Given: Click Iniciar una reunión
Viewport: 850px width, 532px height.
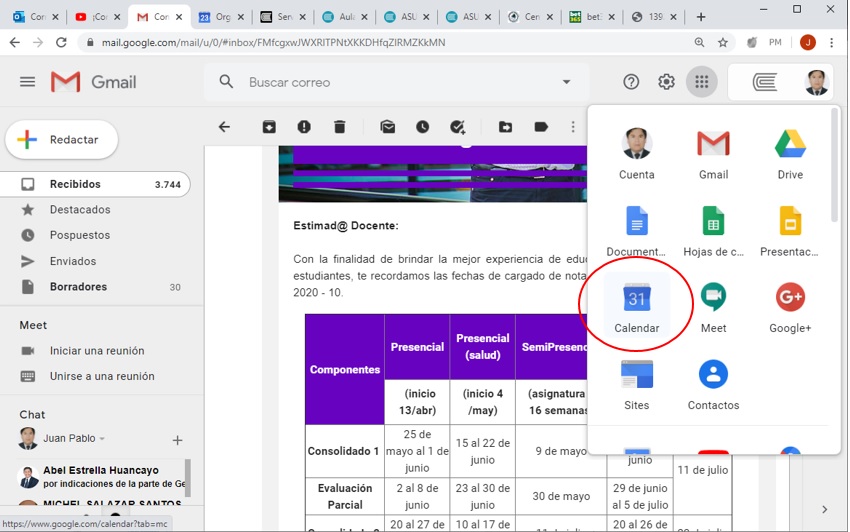Looking at the screenshot, I should pos(97,351).
